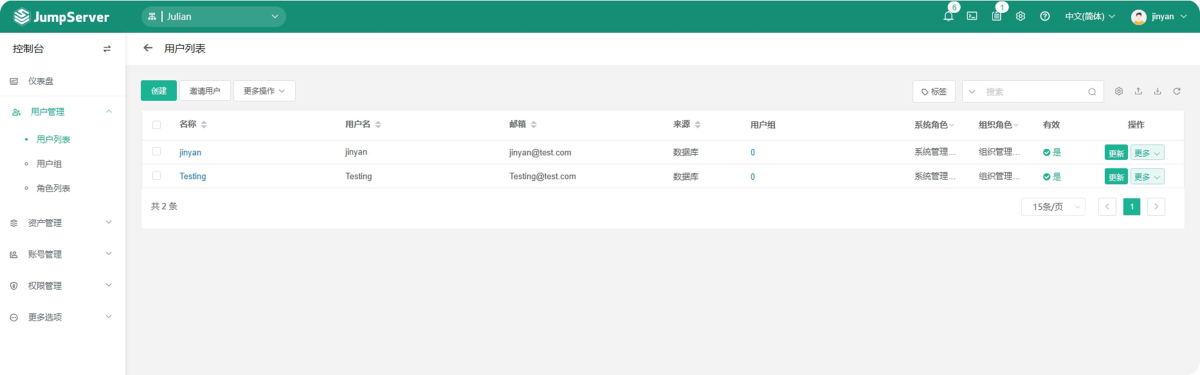Open the Julian organization dropdown

click(x=213, y=17)
